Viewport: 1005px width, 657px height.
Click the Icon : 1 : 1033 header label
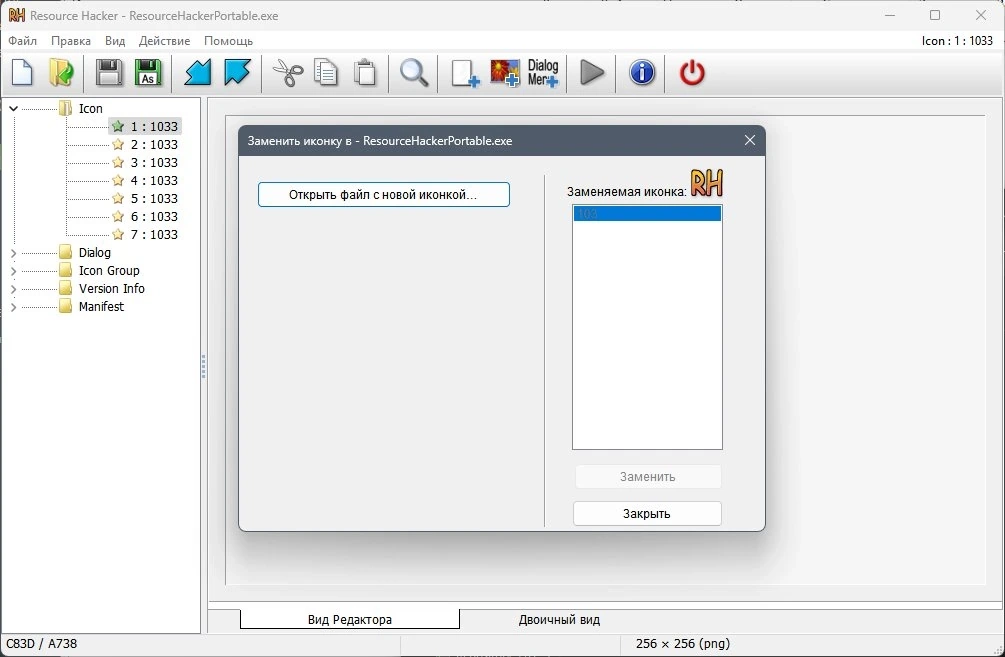click(957, 40)
